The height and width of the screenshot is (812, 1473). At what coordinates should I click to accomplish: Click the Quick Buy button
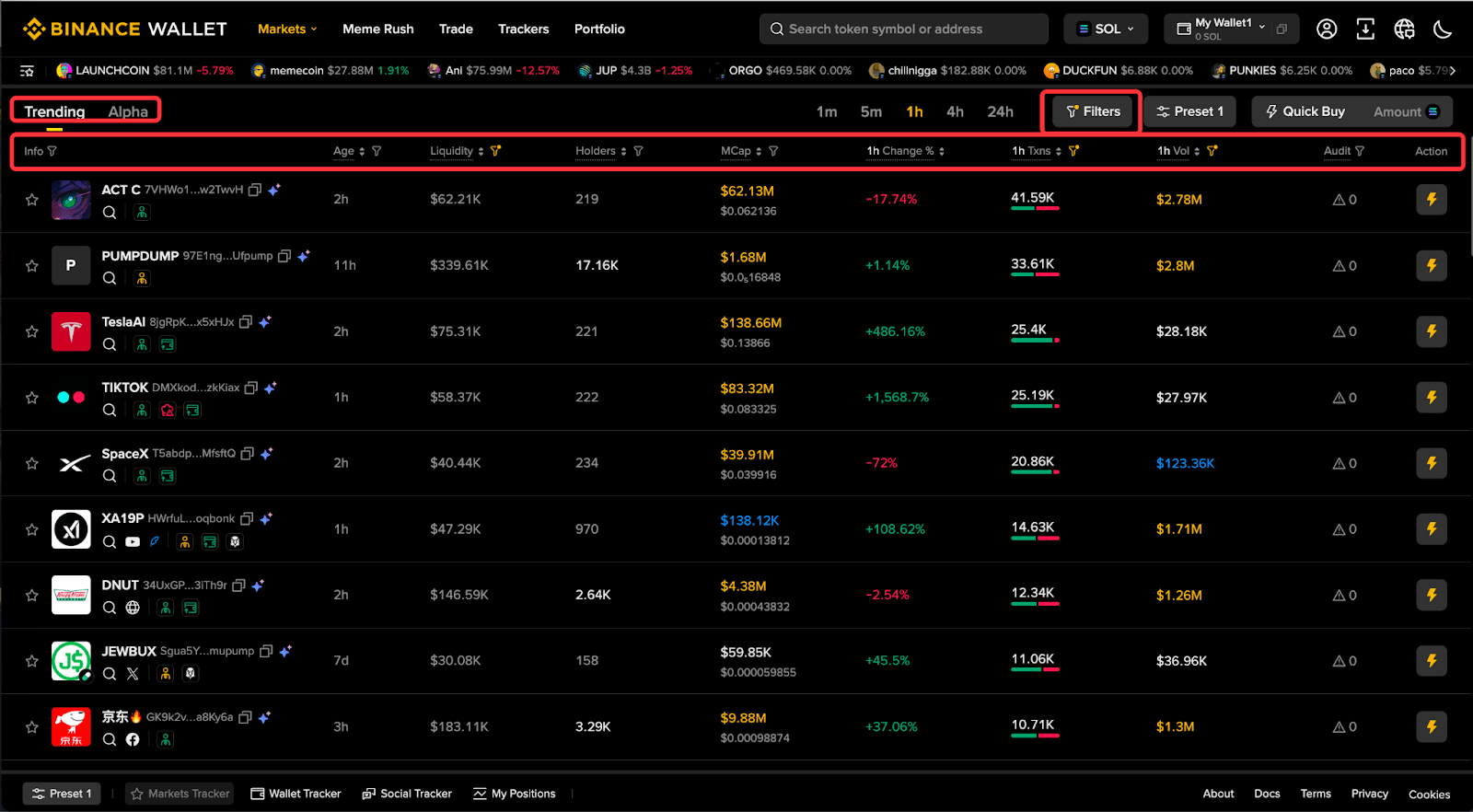1305,111
